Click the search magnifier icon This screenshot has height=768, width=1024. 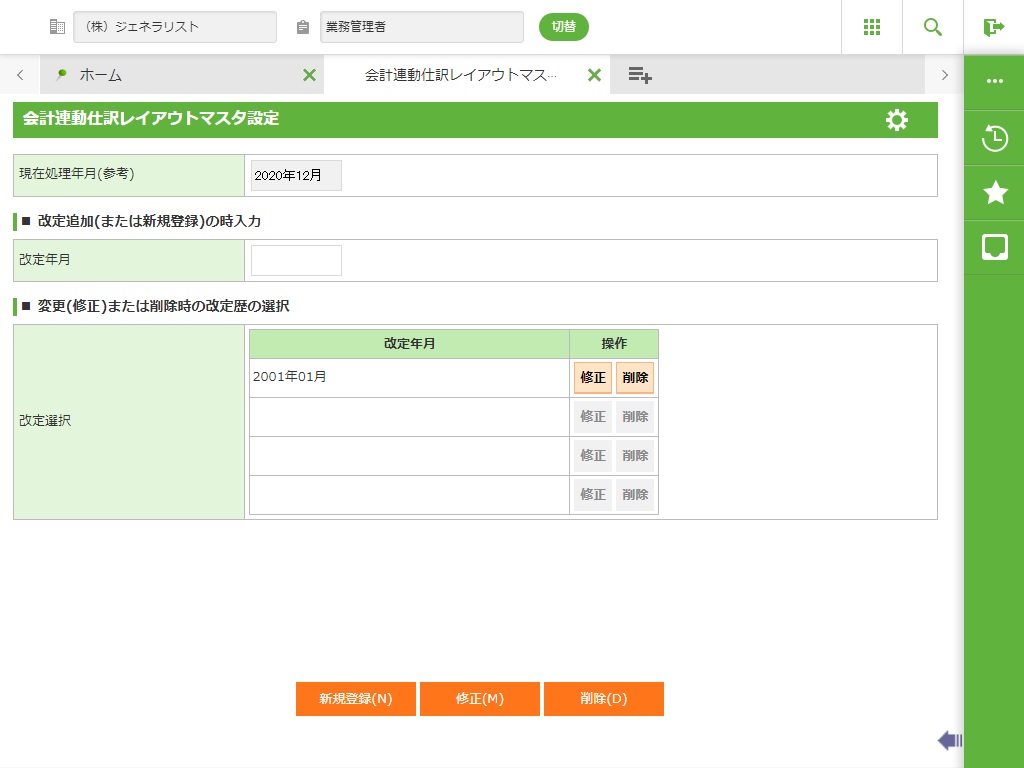click(x=933, y=27)
